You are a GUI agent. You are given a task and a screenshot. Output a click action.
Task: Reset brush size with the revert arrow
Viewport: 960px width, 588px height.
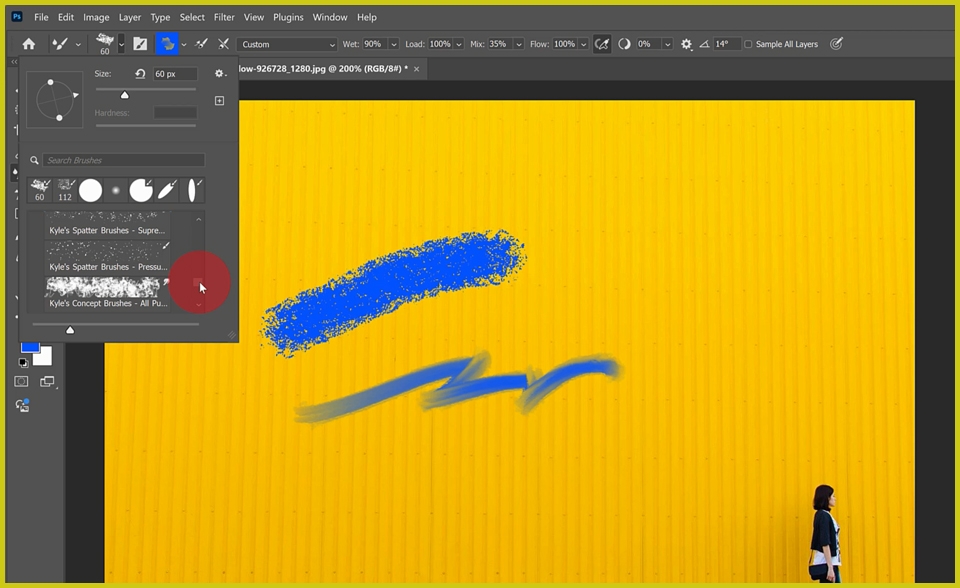click(x=140, y=74)
